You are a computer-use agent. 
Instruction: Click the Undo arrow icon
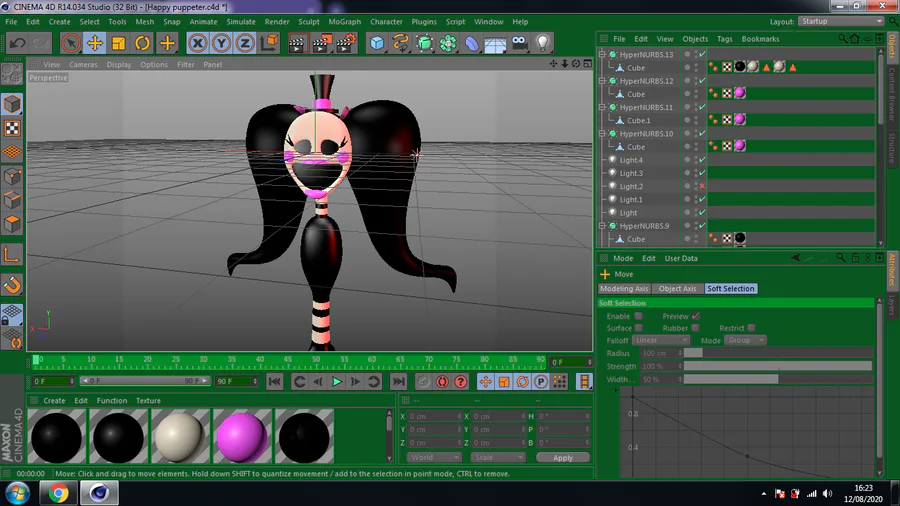[17, 43]
